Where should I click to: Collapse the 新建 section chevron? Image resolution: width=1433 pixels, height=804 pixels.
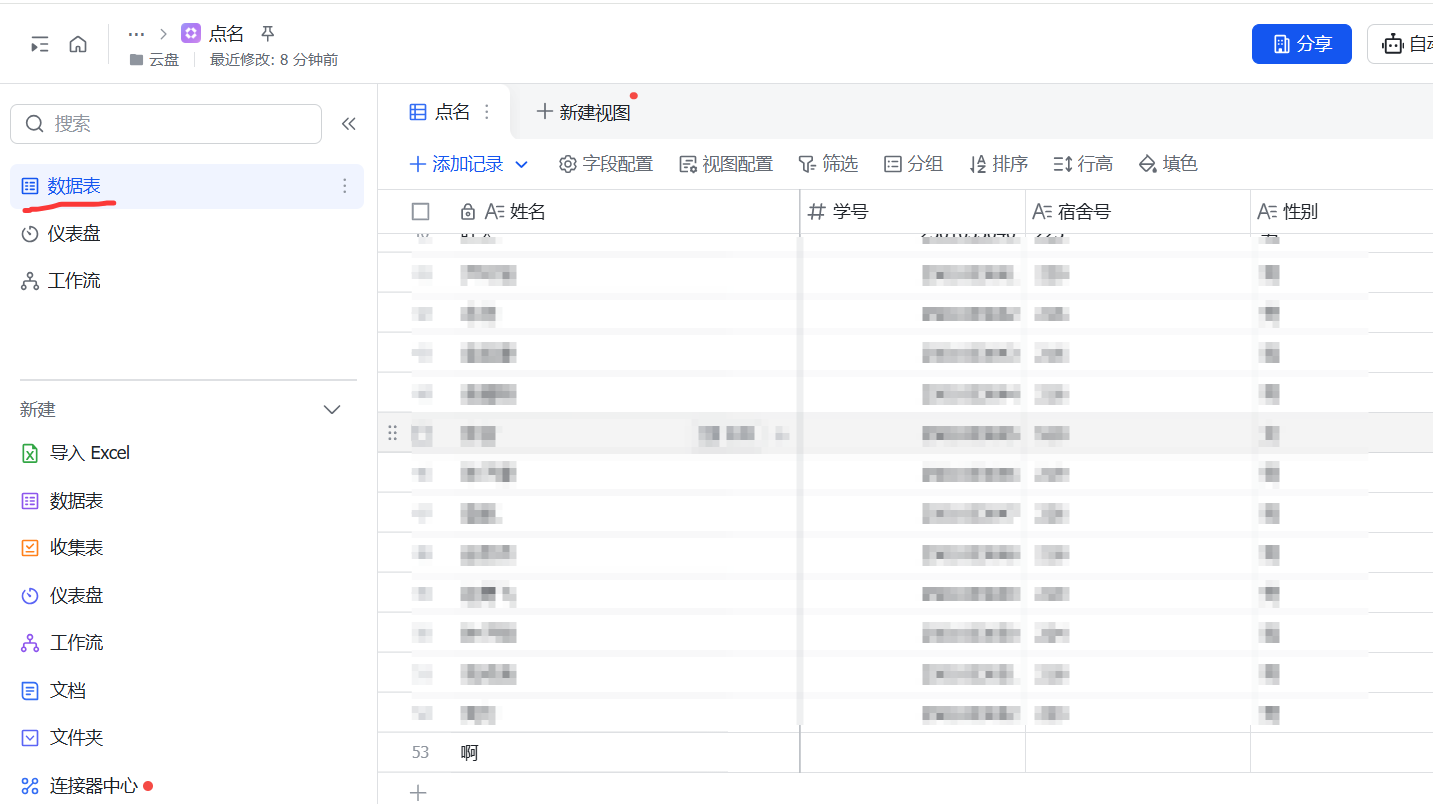point(333,410)
